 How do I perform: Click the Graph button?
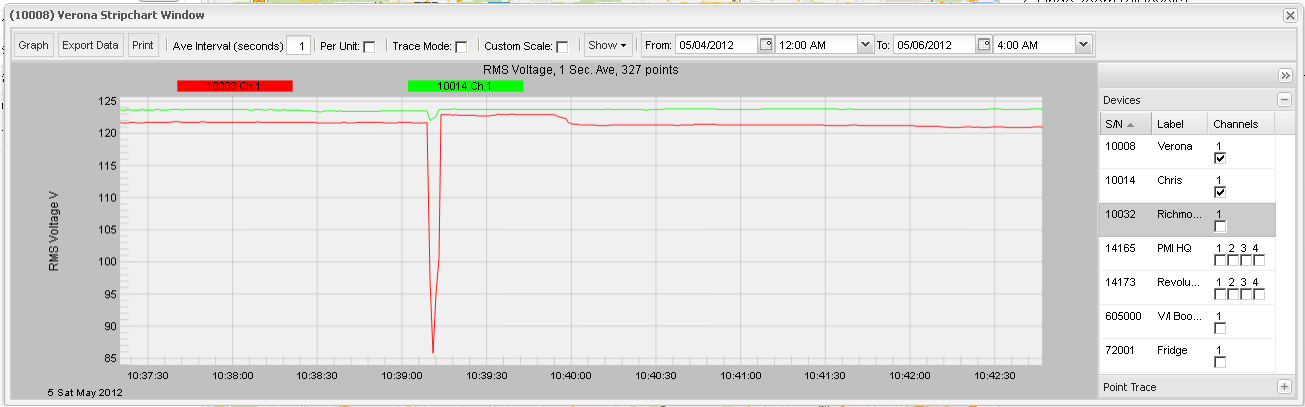(33, 45)
